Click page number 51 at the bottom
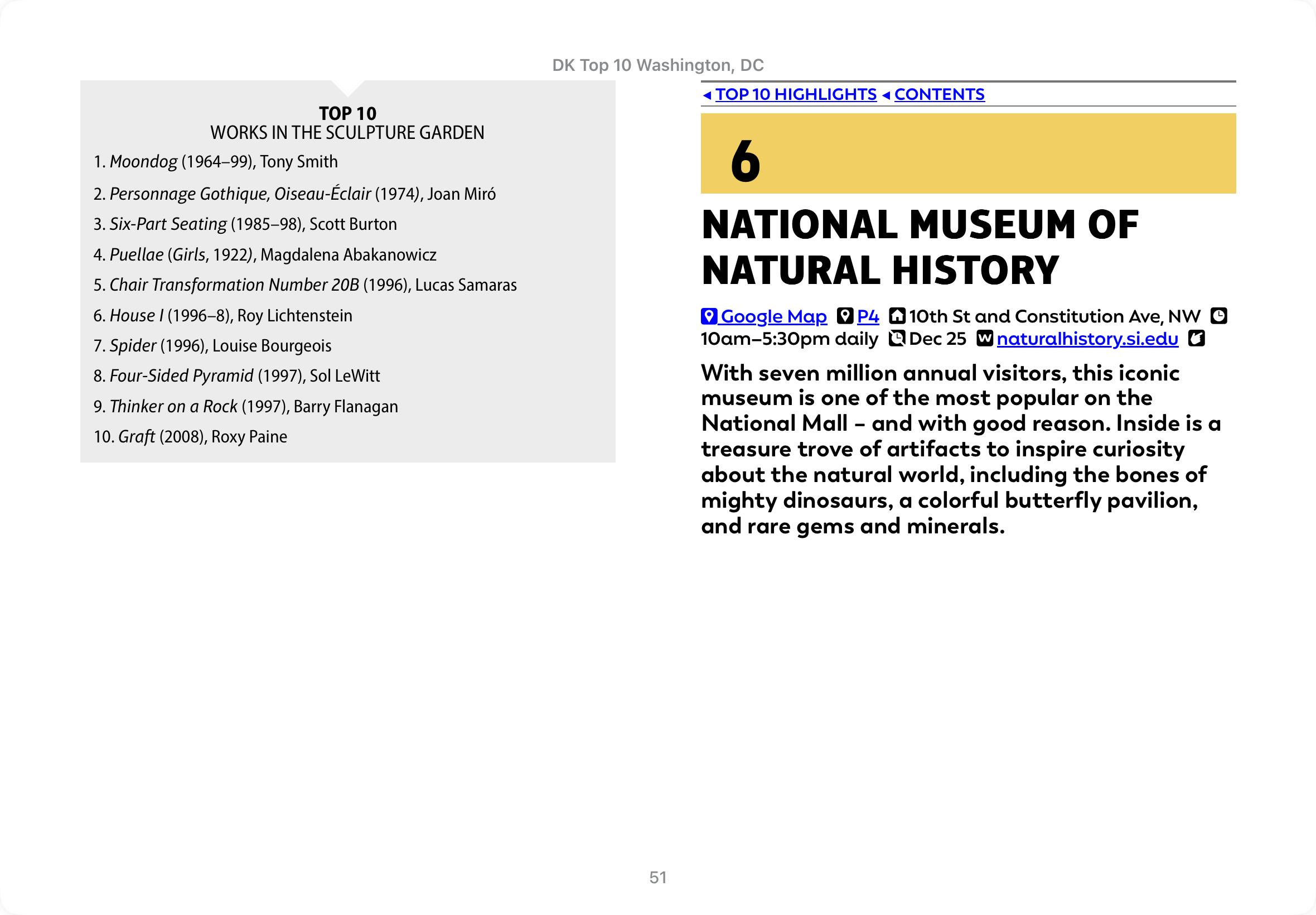Image resolution: width=1316 pixels, height=915 pixels. coord(657,878)
